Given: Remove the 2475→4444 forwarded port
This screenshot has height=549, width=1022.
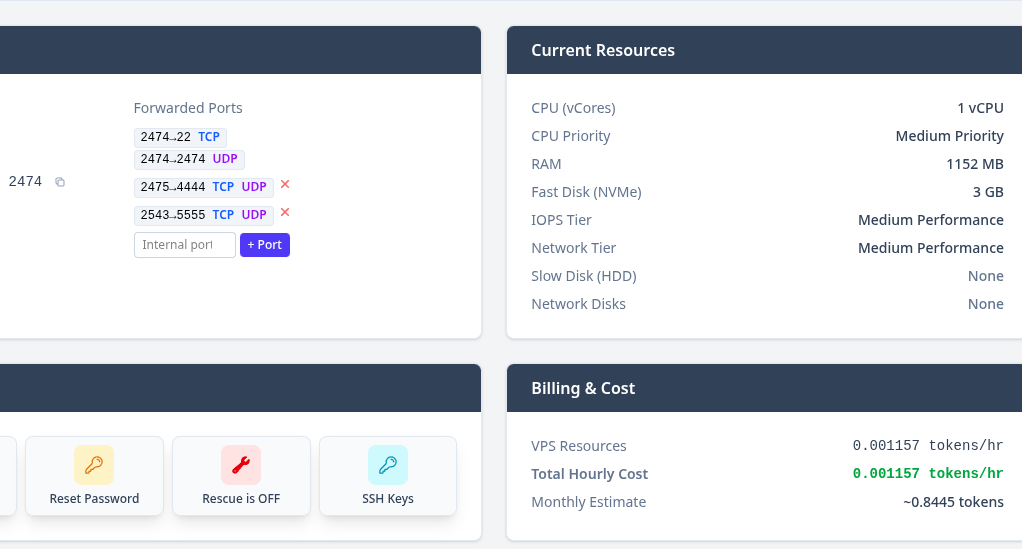Looking at the screenshot, I should coord(285,185).
